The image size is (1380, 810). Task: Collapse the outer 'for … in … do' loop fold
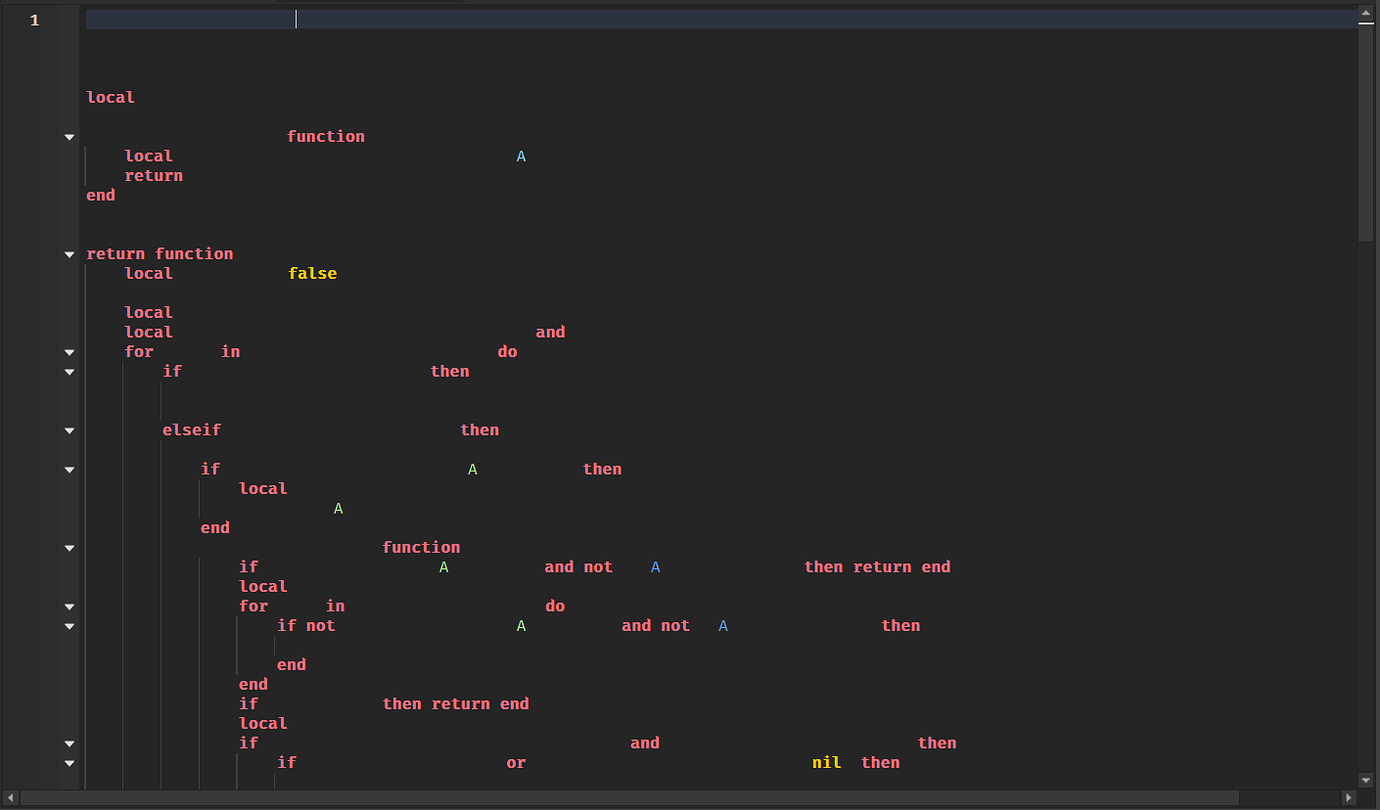pyautogui.click(x=69, y=352)
